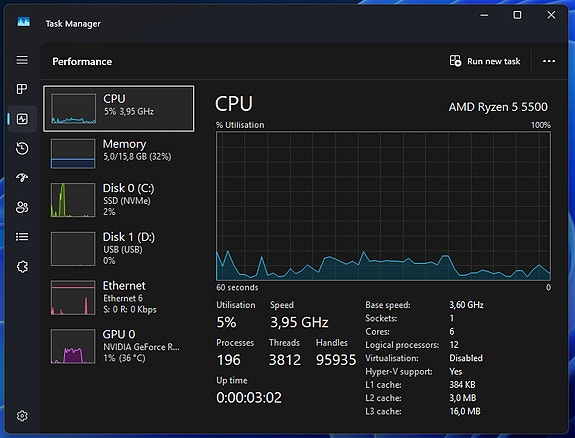
Task: Go to the Processes page icon
Action: pyautogui.click(x=22, y=89)
